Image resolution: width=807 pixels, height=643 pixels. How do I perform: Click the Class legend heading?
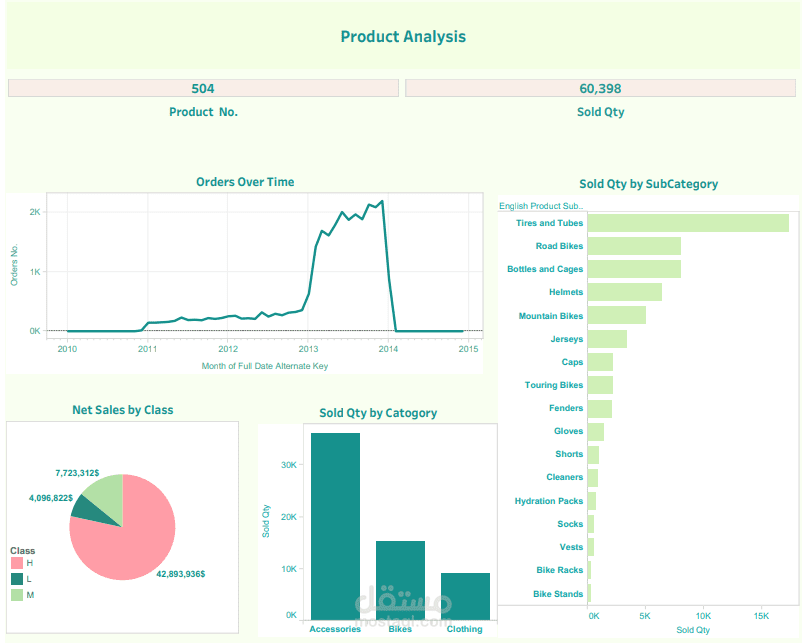click(x=23, y=550)
